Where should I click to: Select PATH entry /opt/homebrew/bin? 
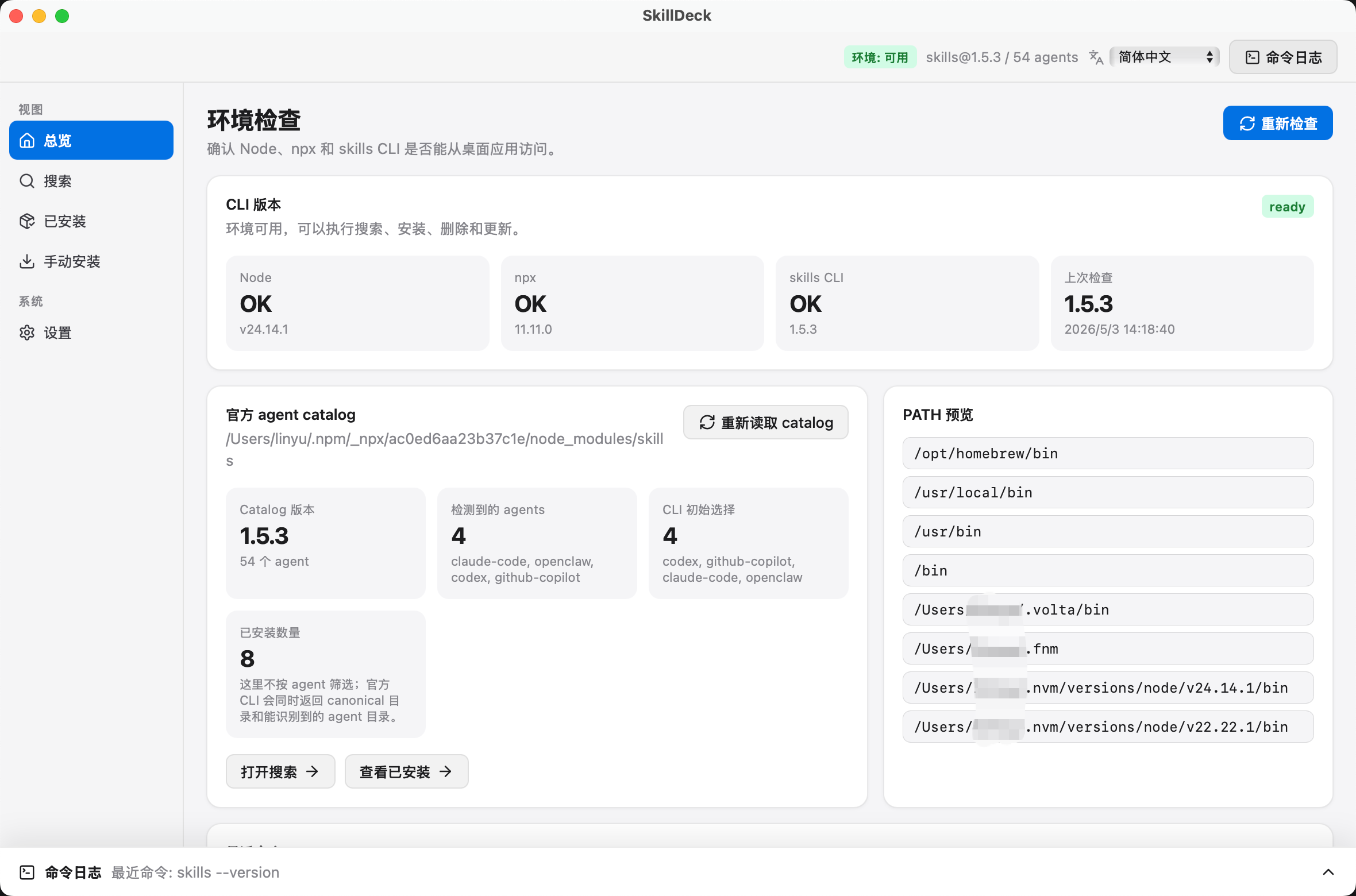1108,453
